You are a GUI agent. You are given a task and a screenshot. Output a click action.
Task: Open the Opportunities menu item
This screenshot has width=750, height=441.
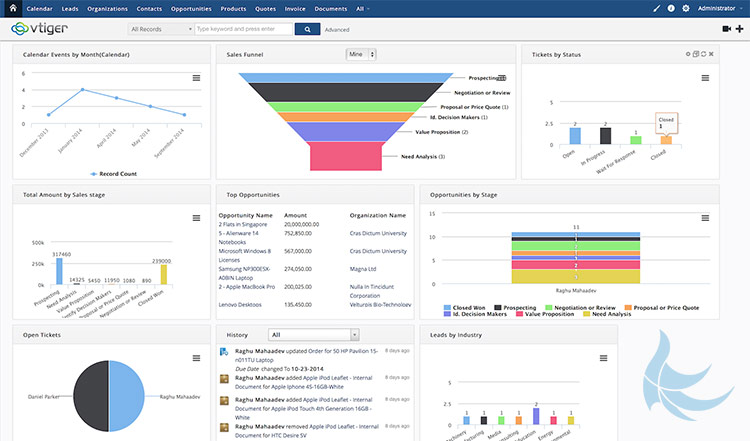tap(191, 9)
